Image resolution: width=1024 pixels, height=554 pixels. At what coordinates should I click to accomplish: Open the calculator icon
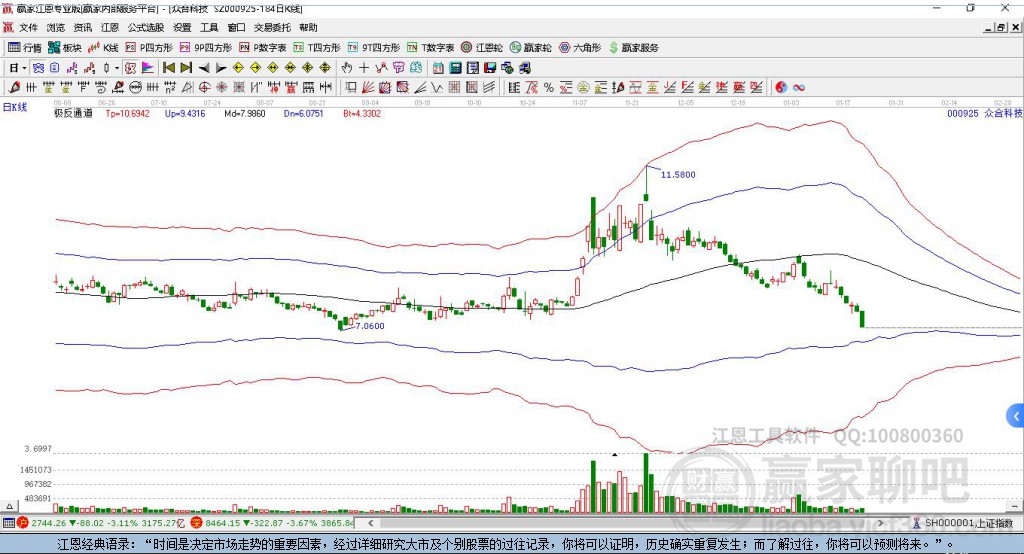pos(456,68)
